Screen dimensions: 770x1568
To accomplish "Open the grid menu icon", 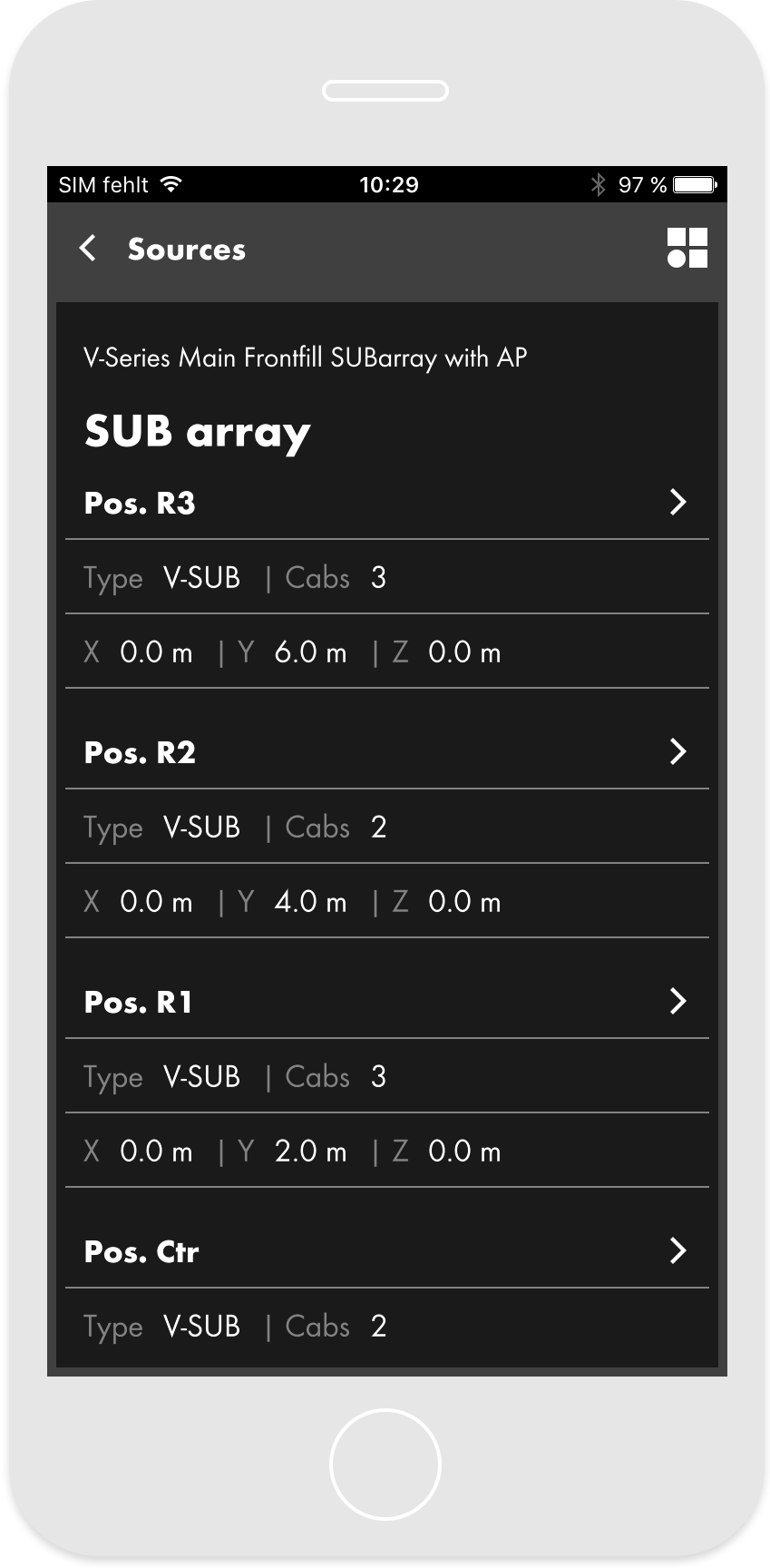I will (x=687, y=248).
